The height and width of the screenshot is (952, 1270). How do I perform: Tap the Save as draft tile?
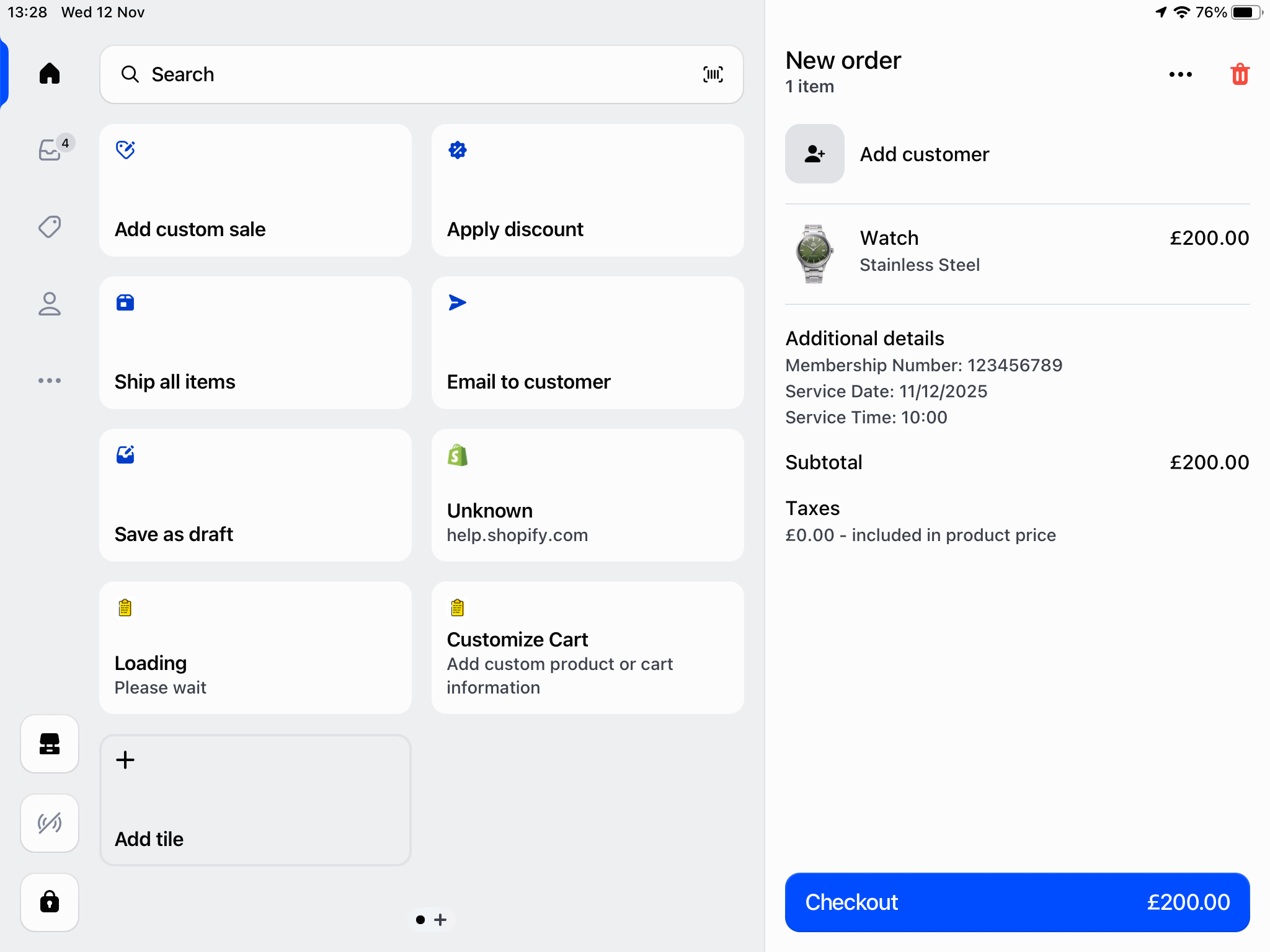click(x=255, y=496)
